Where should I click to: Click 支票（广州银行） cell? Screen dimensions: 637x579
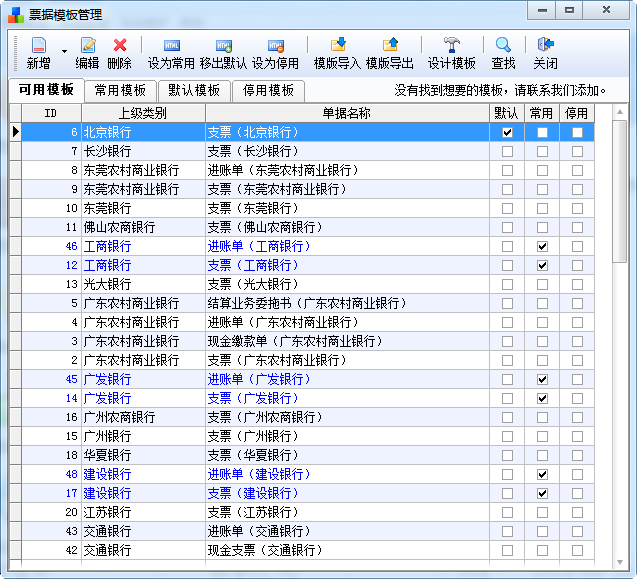click(x=347, y=436)
